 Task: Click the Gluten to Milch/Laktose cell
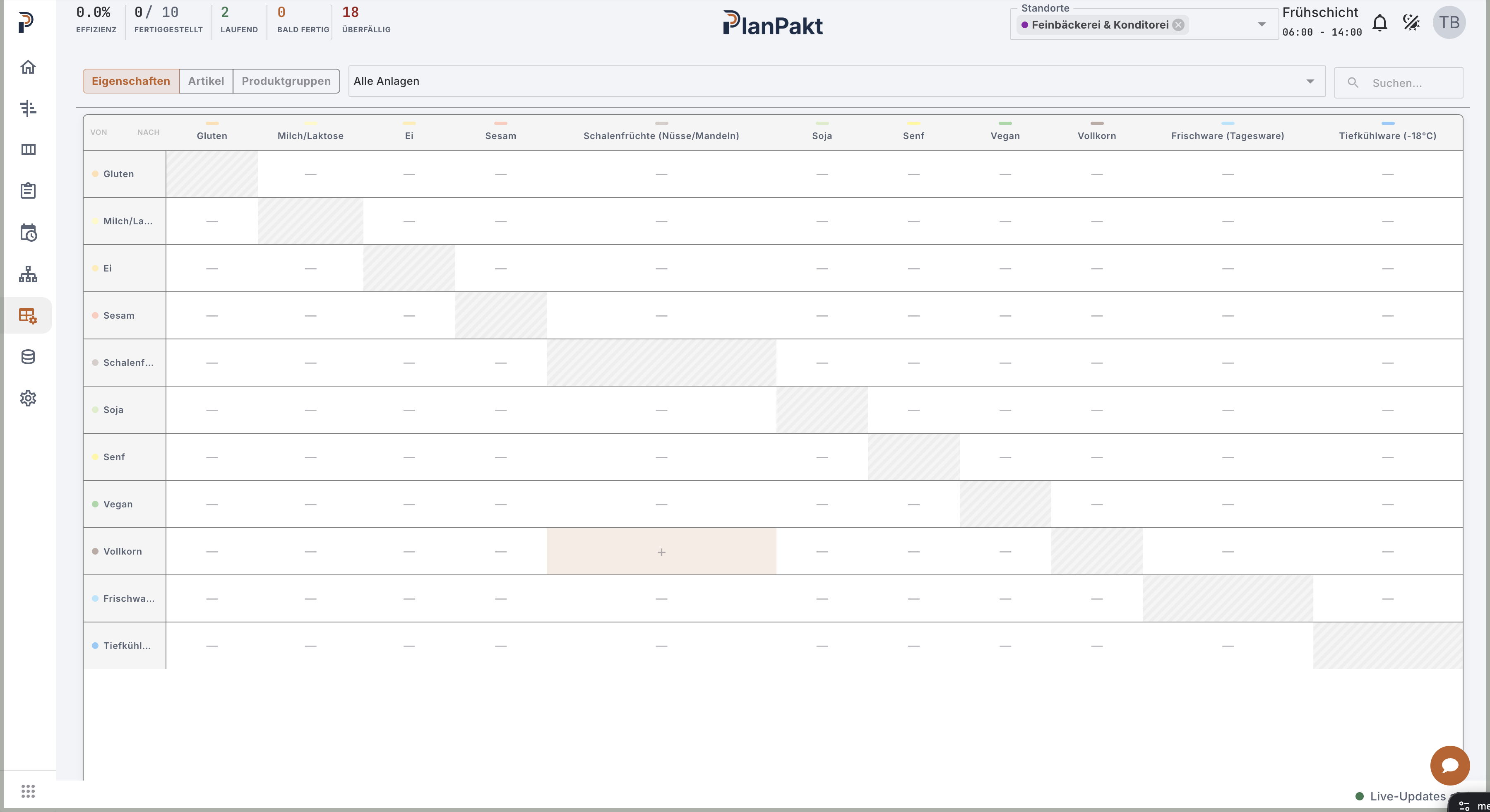tap(310, 174)
